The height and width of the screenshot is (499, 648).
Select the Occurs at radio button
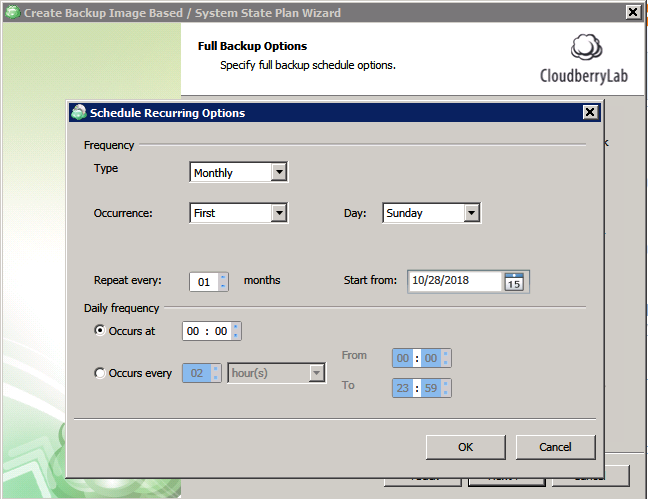[99, 330]
